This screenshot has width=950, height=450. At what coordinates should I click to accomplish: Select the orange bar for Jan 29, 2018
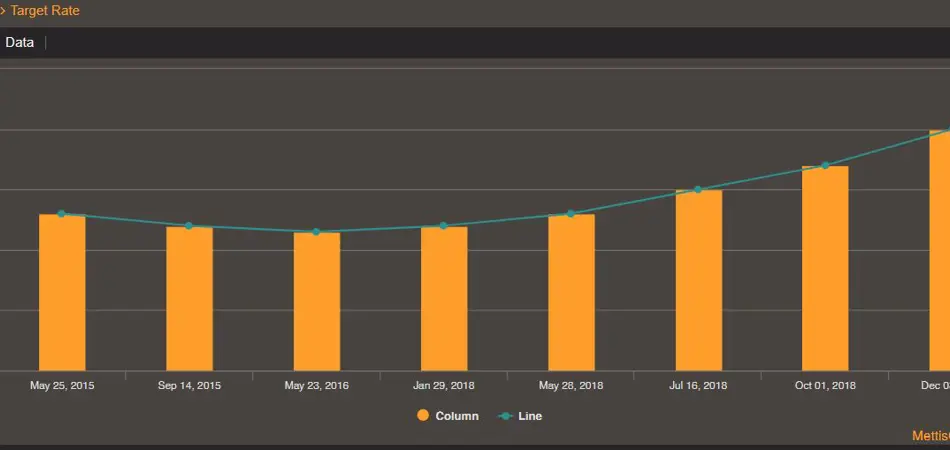444,300
